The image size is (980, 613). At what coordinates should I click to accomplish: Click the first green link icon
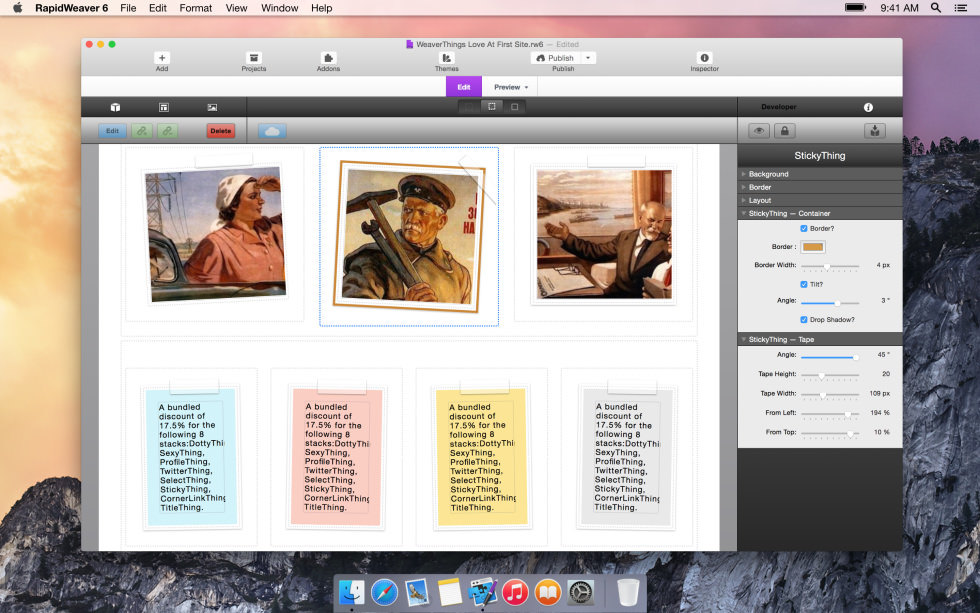pyautogui.click(x=142, y=131)
